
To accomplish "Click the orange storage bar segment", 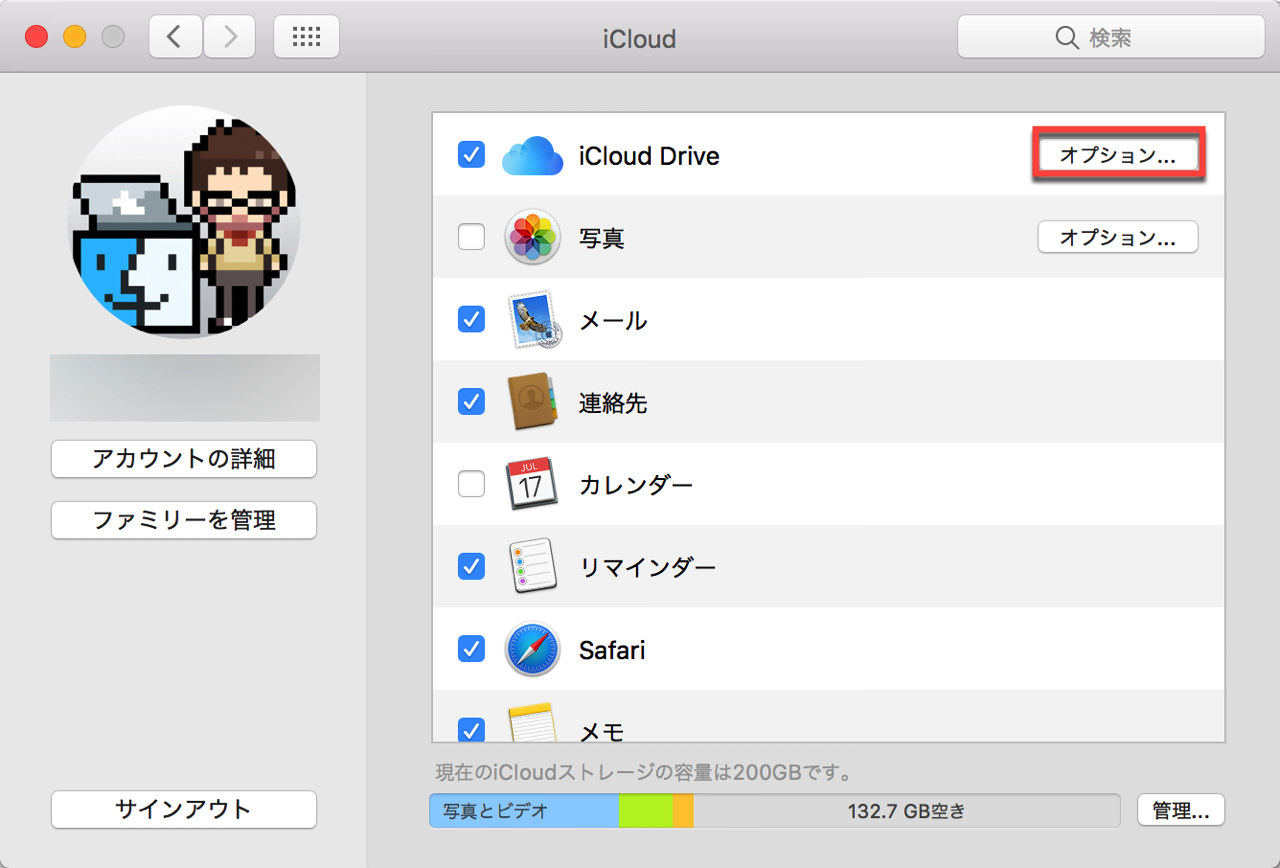I will [x=683, y=810].
